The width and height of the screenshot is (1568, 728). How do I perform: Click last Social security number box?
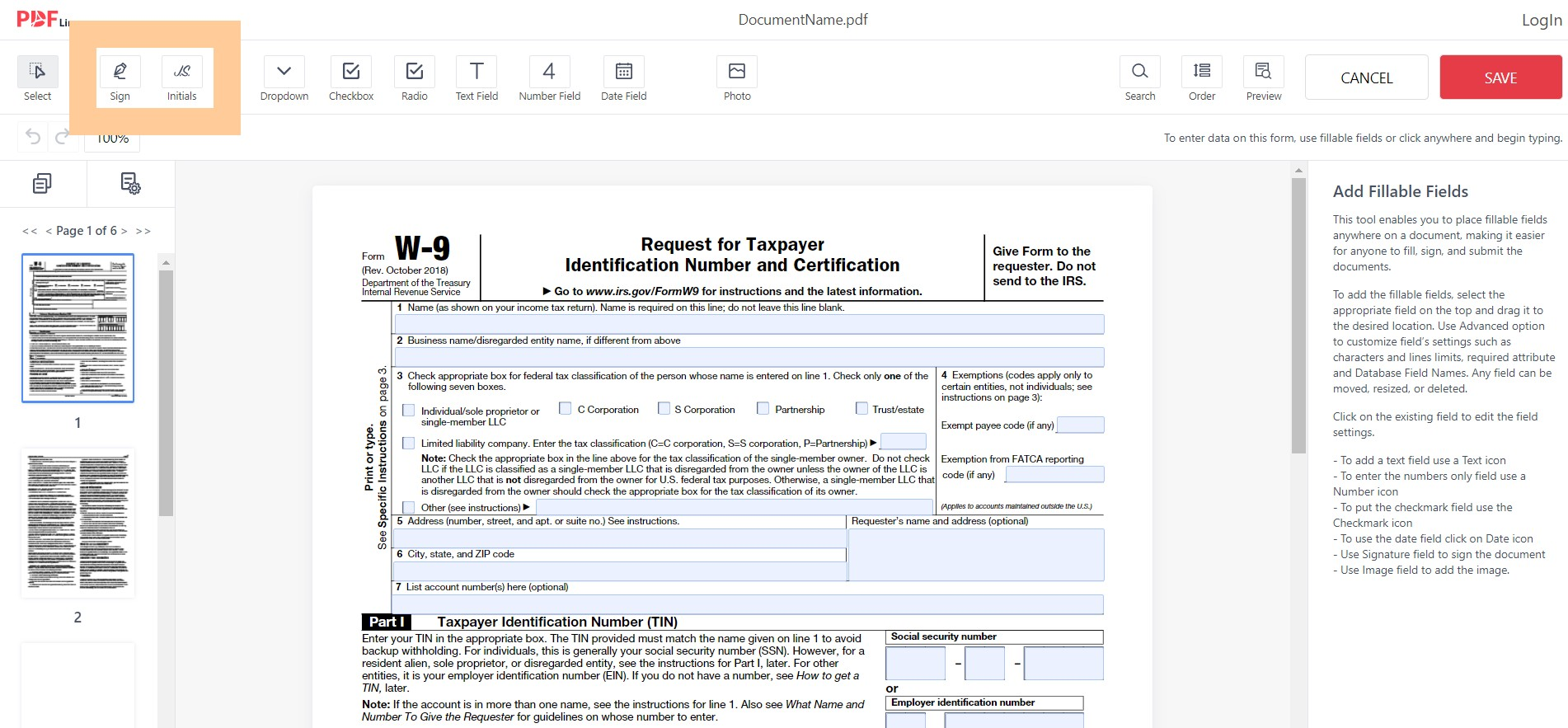(1063, 663)
